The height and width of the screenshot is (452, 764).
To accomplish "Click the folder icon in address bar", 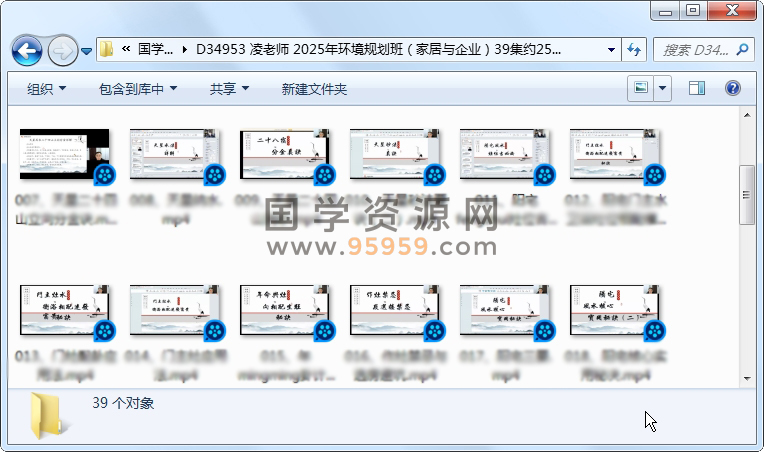I will pyautogui.click(x=107, y=49).
